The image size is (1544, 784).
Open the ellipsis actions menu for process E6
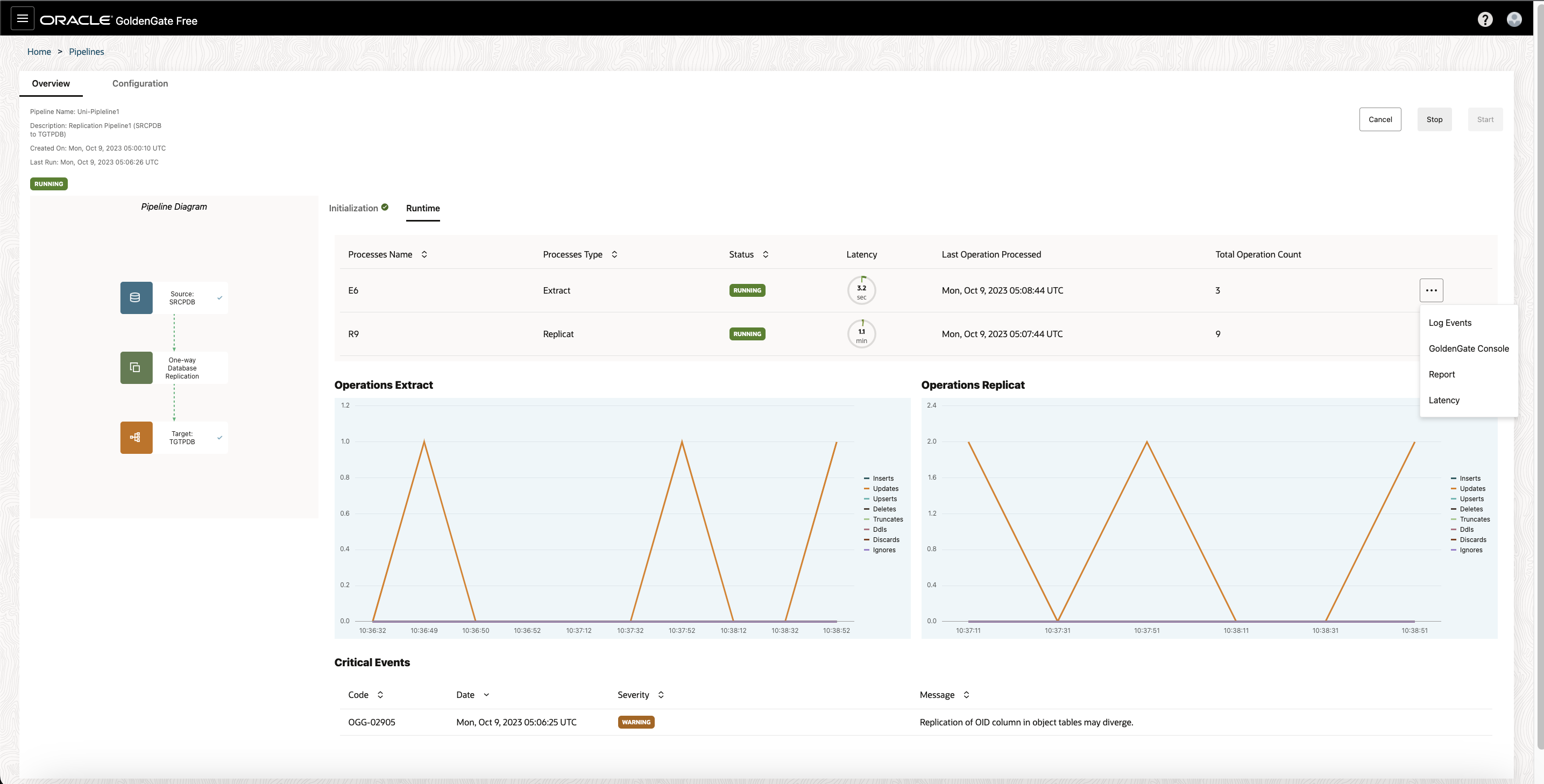[1432, 290]
